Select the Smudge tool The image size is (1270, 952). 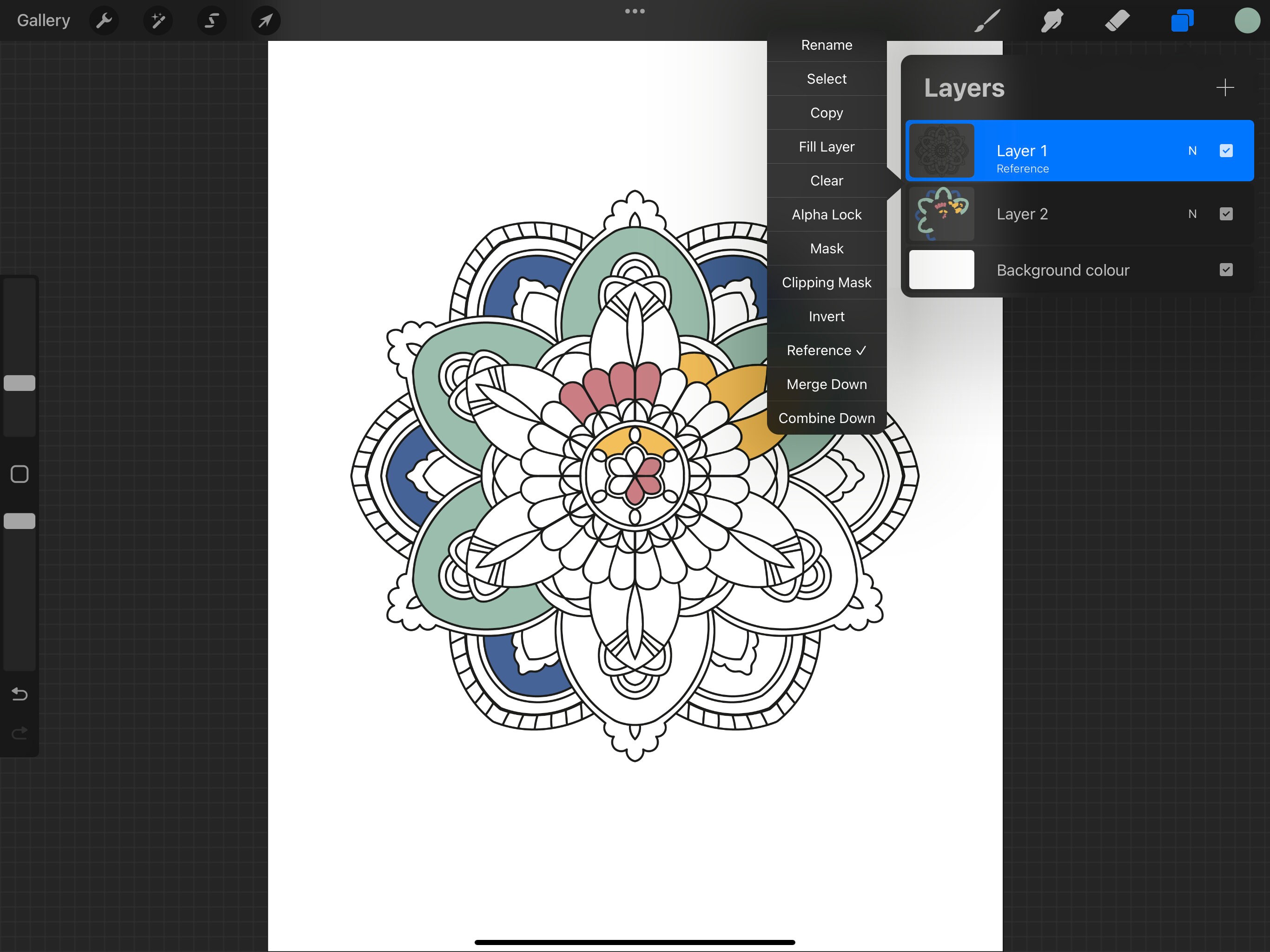coord(1051,20)
